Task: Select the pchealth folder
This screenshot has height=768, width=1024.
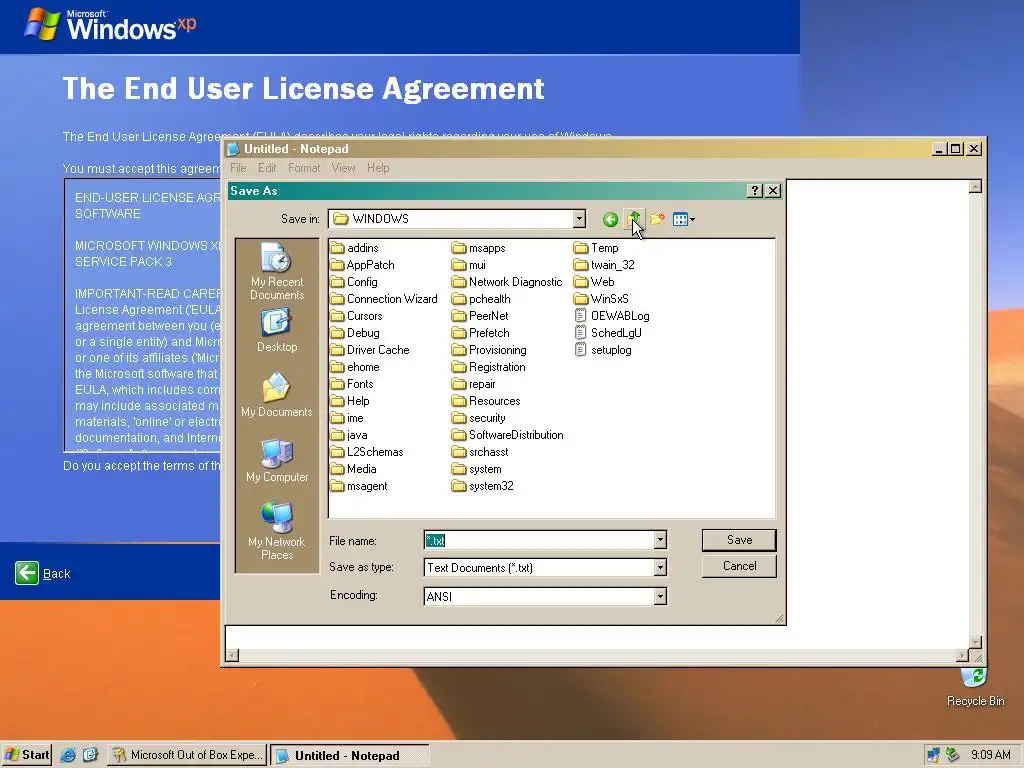Action: coord(481,299)
